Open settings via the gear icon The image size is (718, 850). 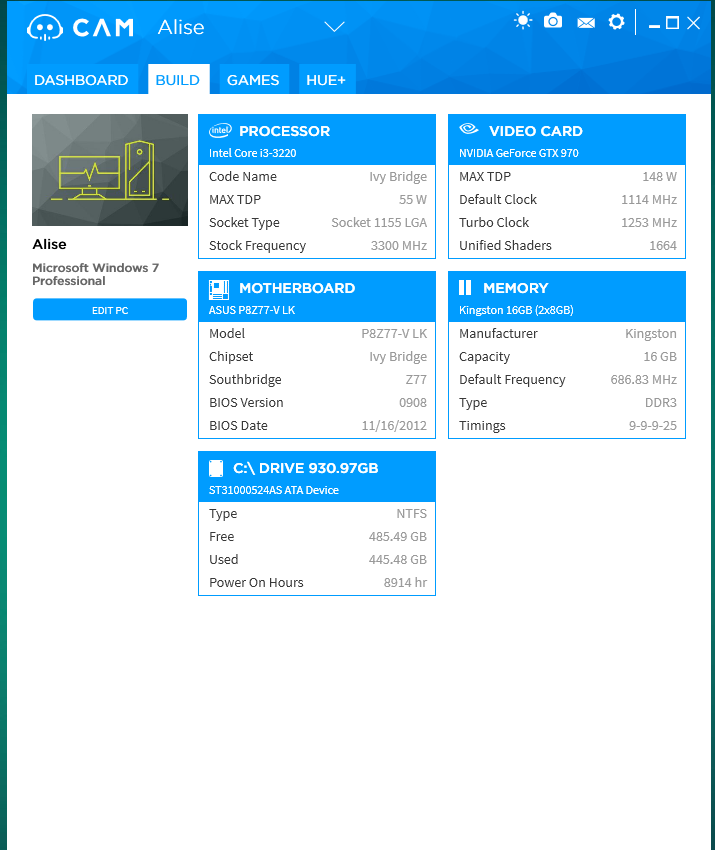616,22
